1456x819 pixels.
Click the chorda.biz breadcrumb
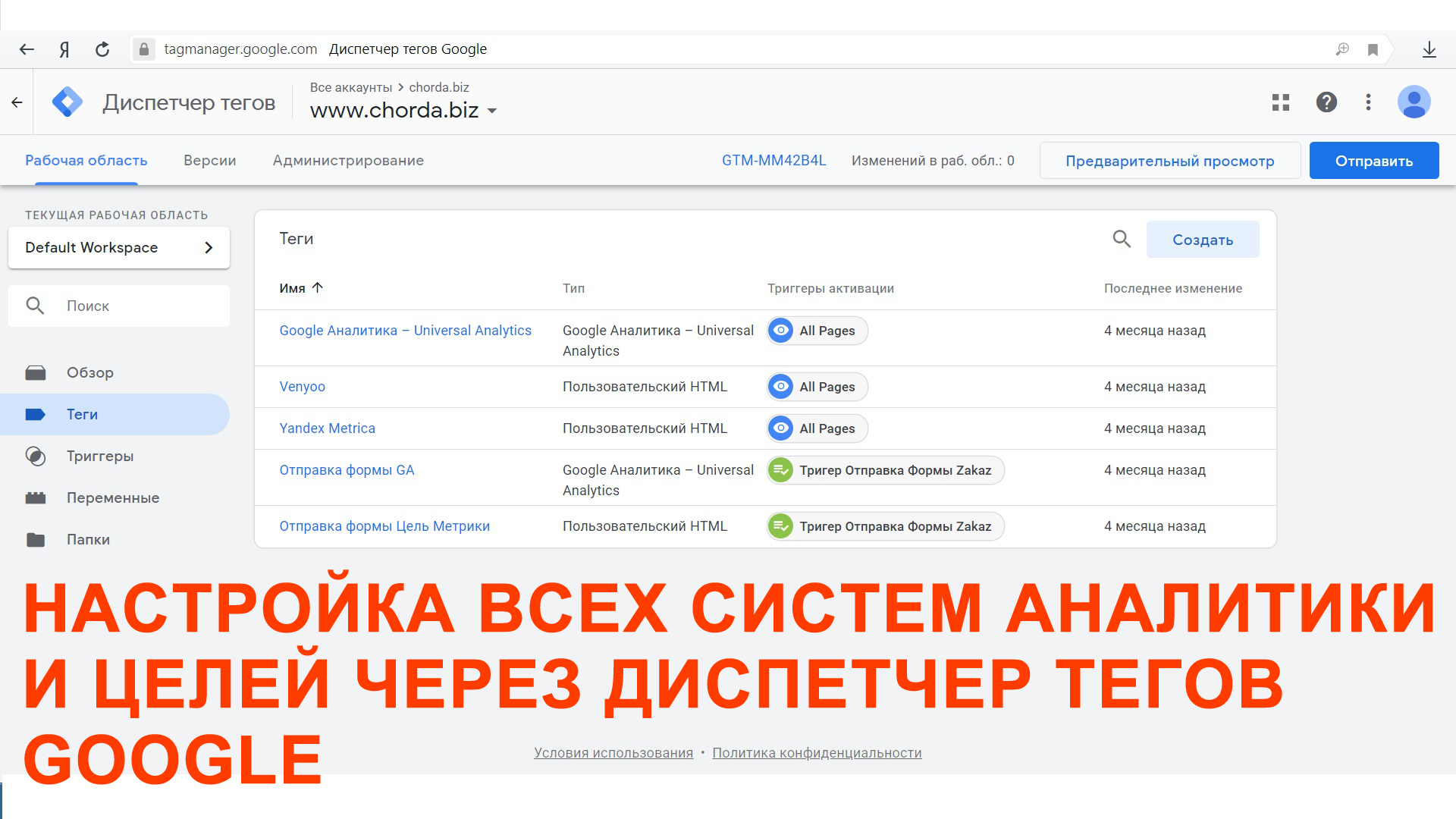coord(439,87)
